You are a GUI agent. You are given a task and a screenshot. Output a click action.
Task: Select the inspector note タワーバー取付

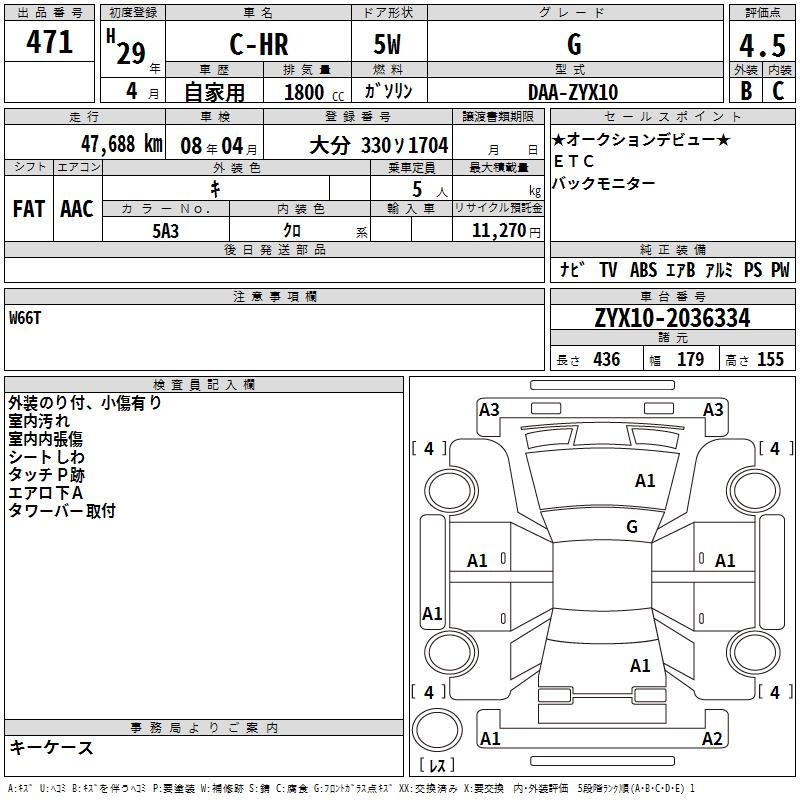point(62,511)
